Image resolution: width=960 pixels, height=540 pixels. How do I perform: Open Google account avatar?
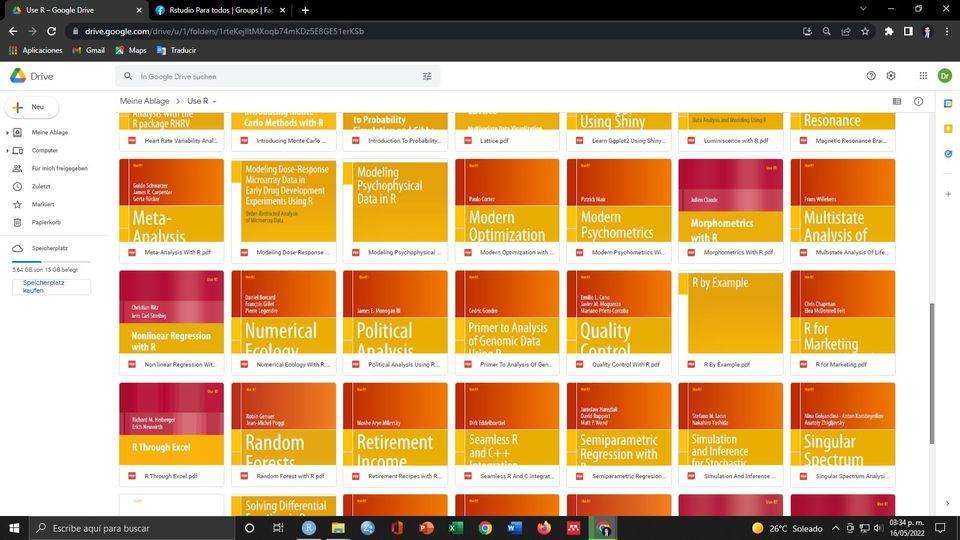tap(945, 76)
